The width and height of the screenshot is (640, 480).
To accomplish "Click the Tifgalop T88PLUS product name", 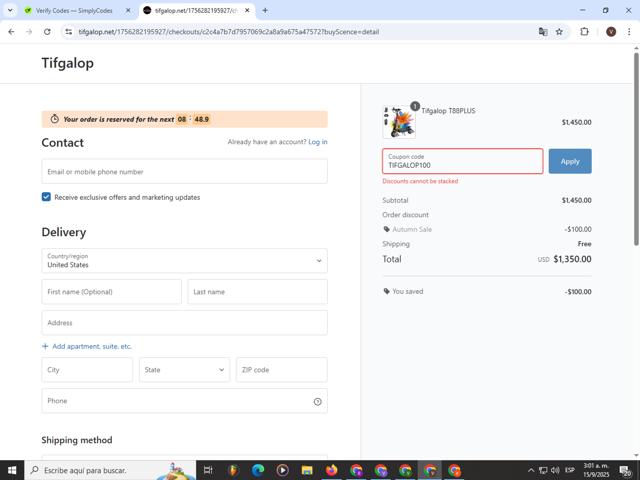I will tap(448, 111).
